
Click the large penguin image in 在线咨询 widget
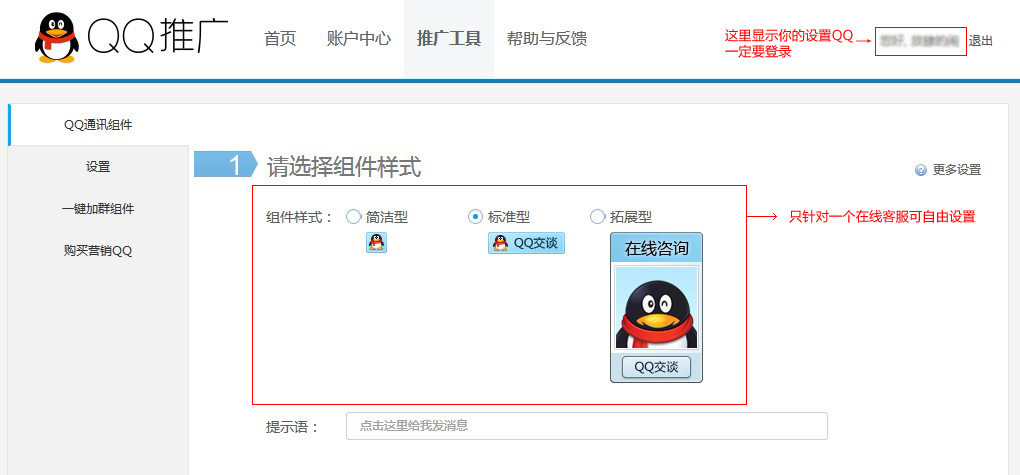click(656, 308)
